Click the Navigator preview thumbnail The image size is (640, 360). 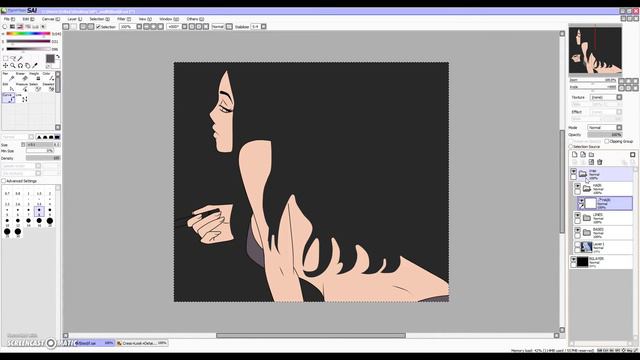pos(595,50)
